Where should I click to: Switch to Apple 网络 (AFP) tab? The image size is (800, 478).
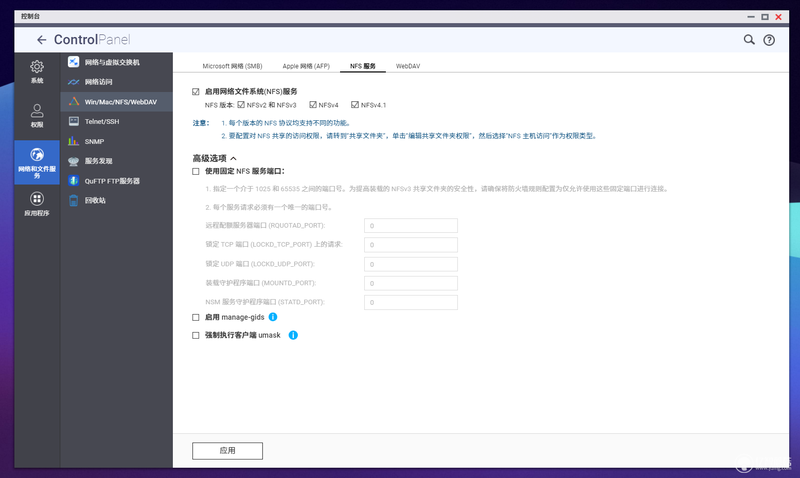[306, 66]
